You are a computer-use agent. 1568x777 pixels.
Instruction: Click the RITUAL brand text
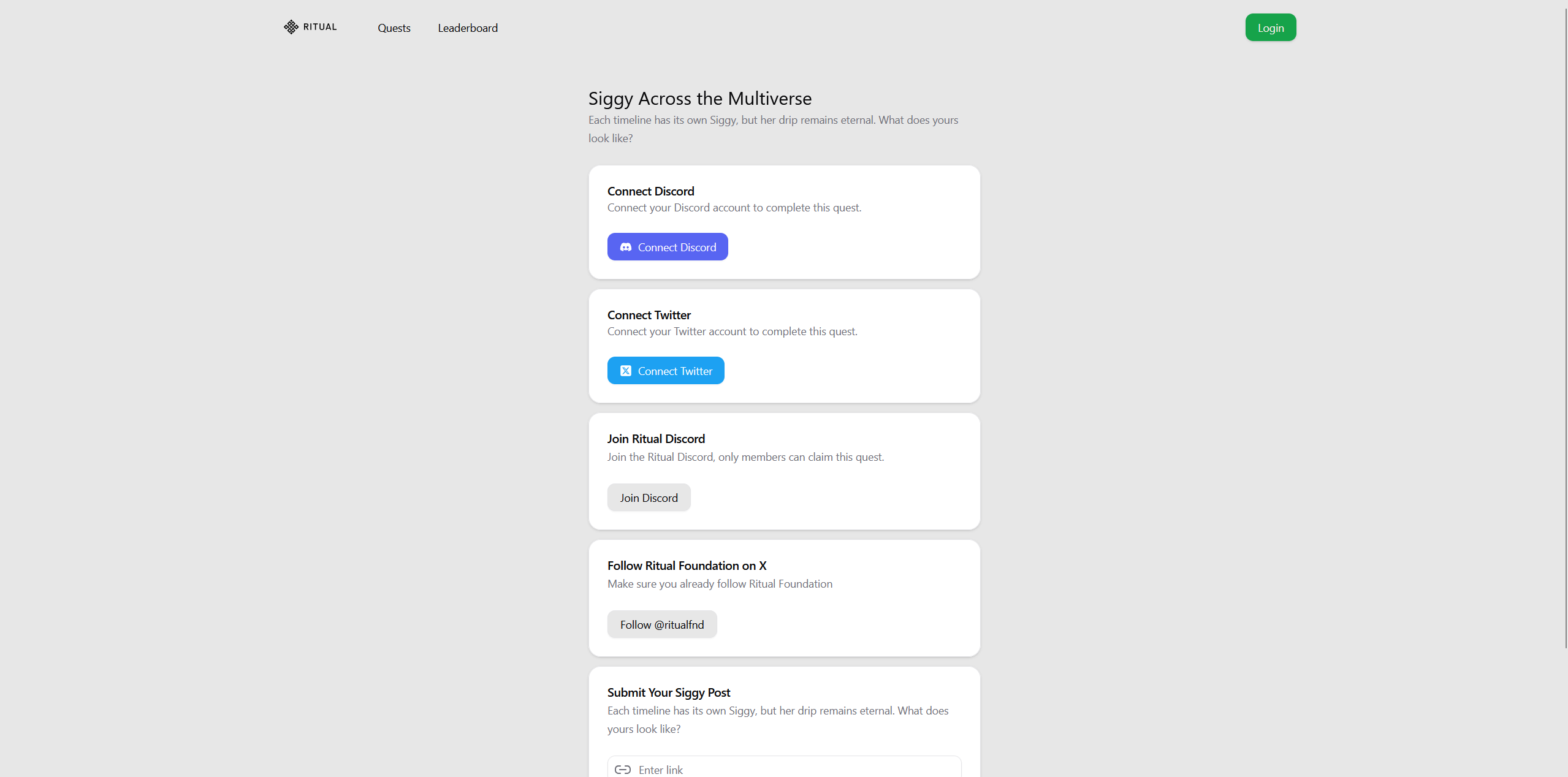point(320,27)
